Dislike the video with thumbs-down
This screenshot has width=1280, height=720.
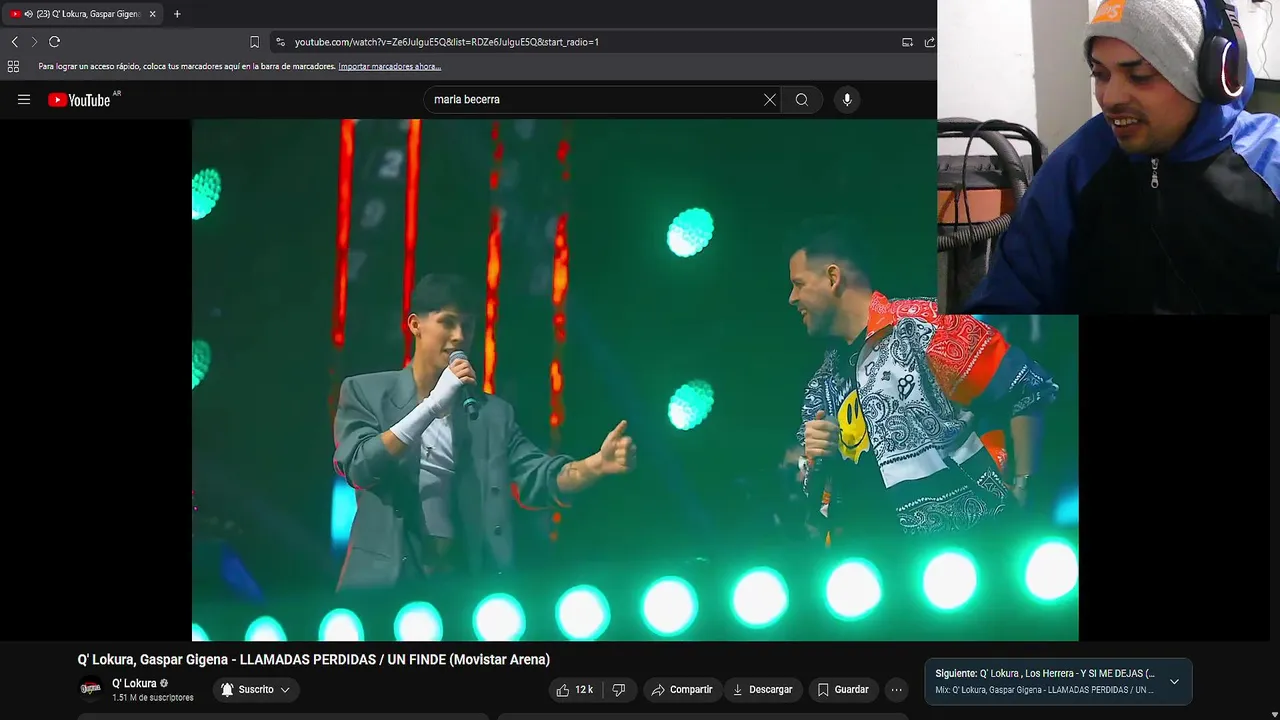point(619,689)
